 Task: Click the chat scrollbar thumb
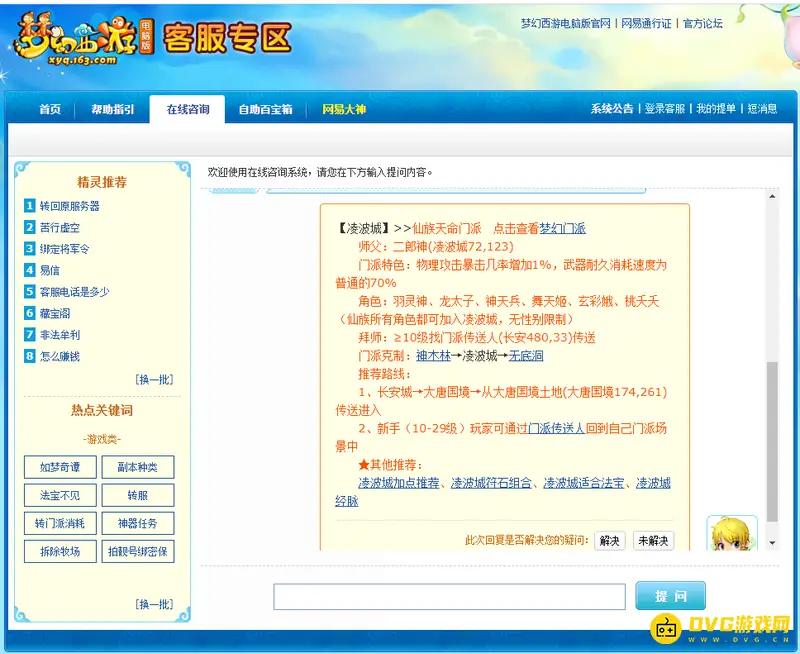772,442
